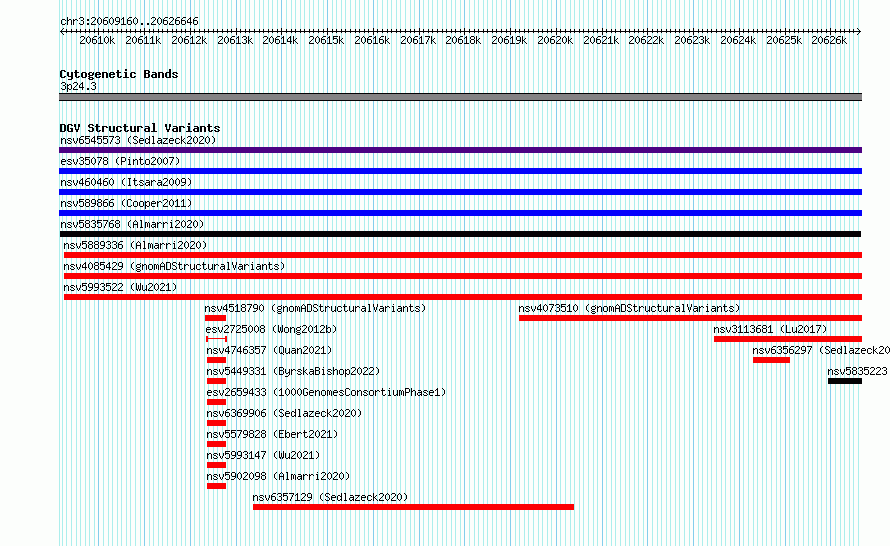This screenshot has width=890, height=546.
Task: Click the DGV Structural Variants track title
Action: click(140, 128)
